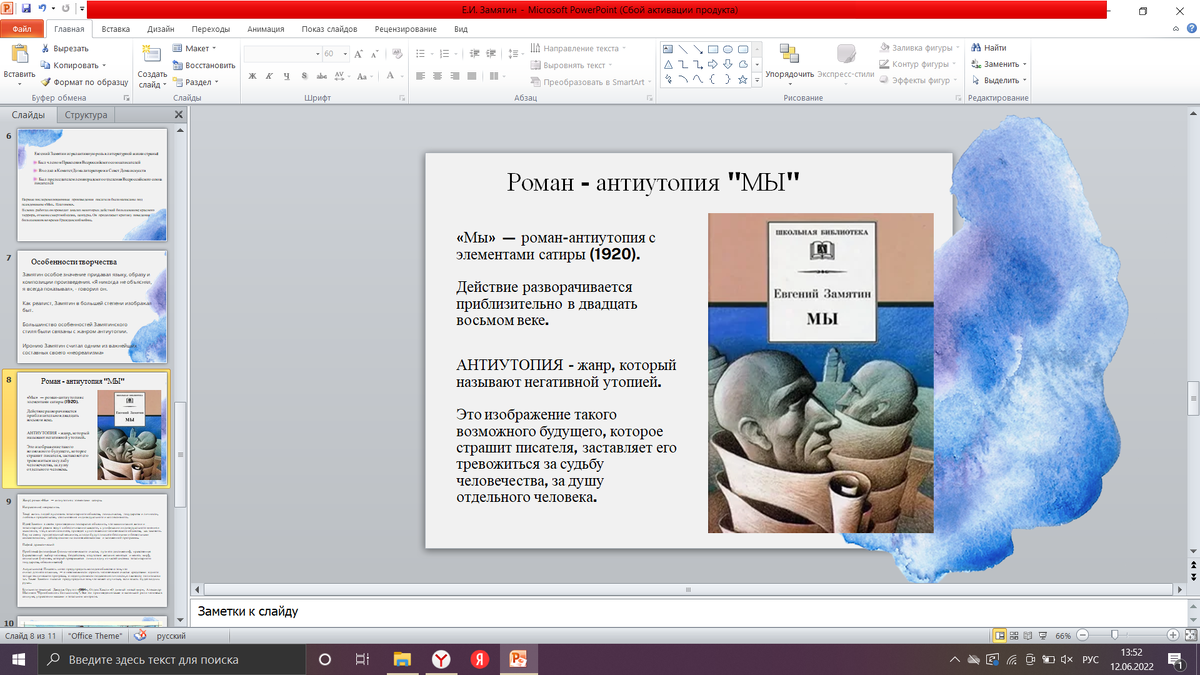Open the Font dialog launcher
This screenshot has height=675, width=1200.
tap(403, 98)
